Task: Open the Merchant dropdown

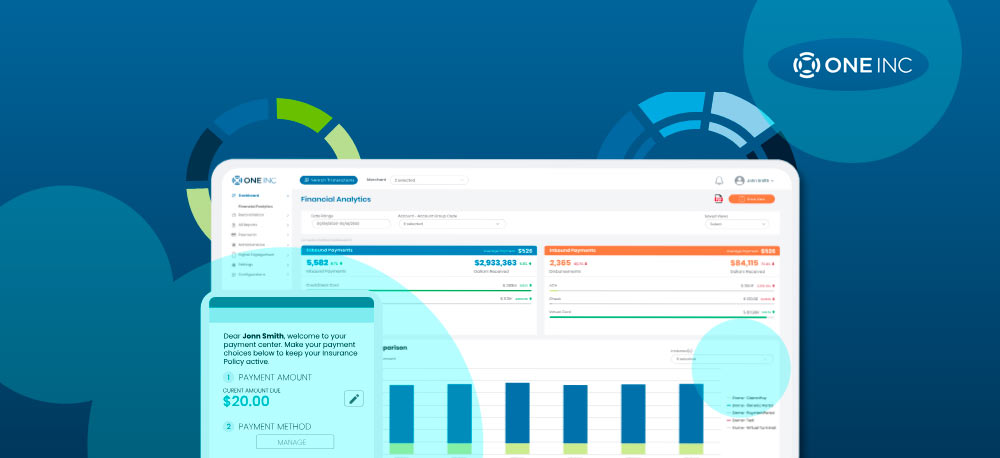Action: pyautogui.click(x=429, y=181)
